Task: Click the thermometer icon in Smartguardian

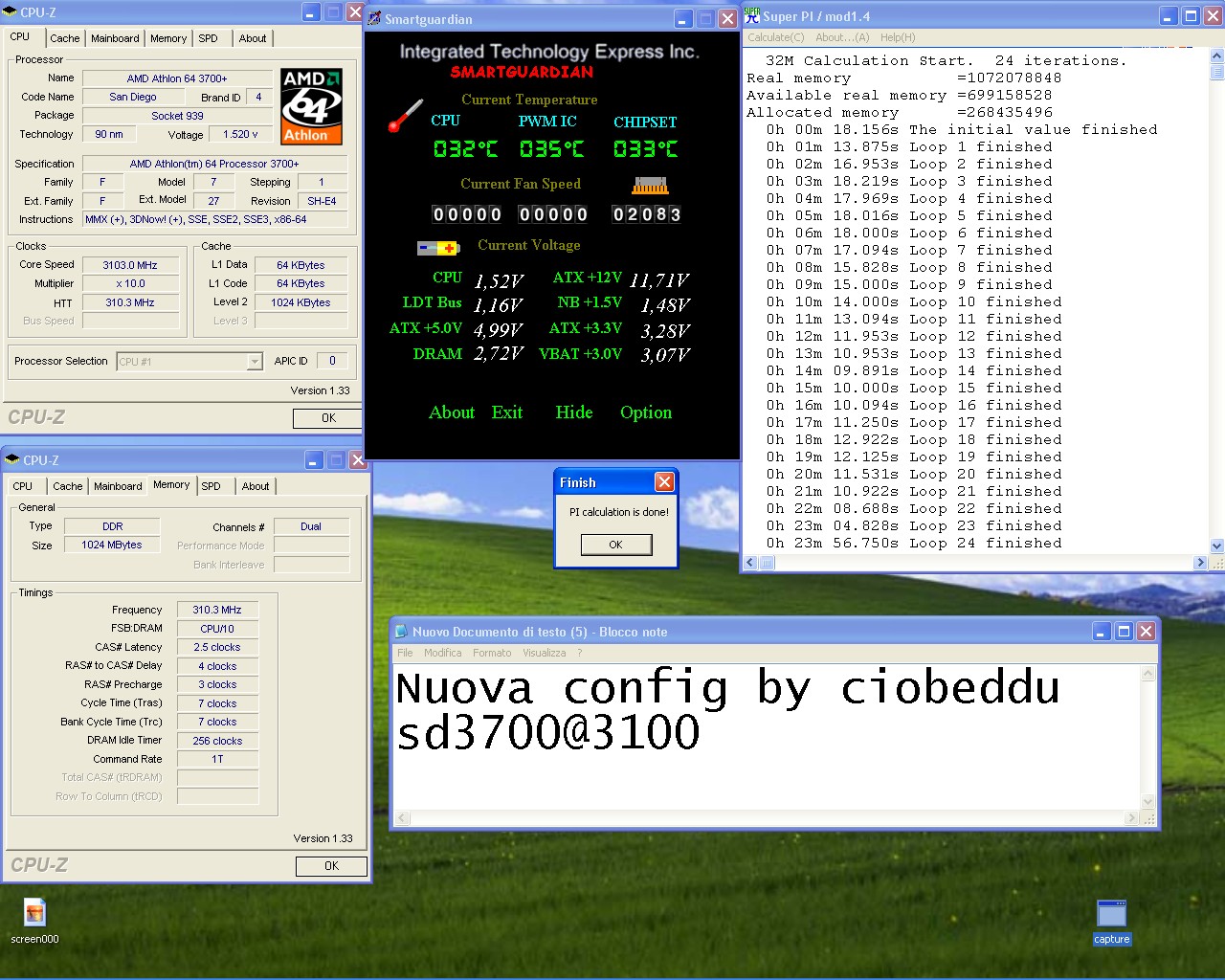Action: 406,115
